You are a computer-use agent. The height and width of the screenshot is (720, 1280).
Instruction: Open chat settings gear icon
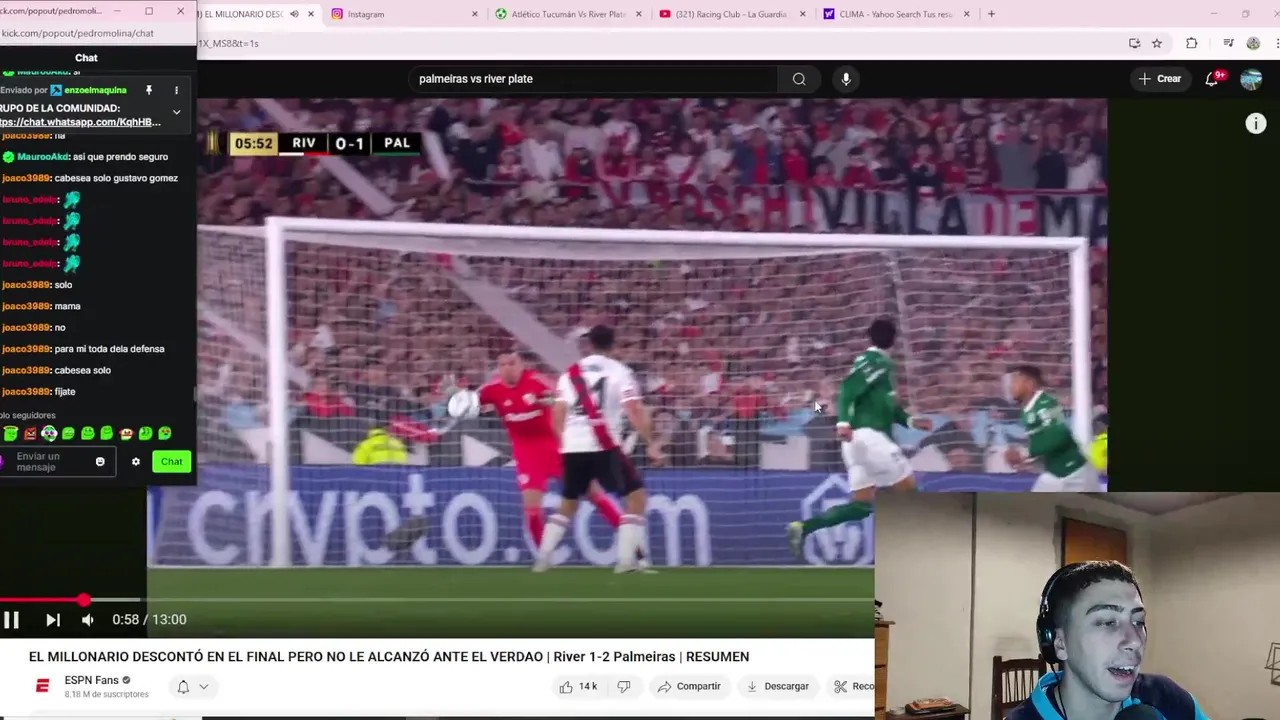click(x=136, y=461)
